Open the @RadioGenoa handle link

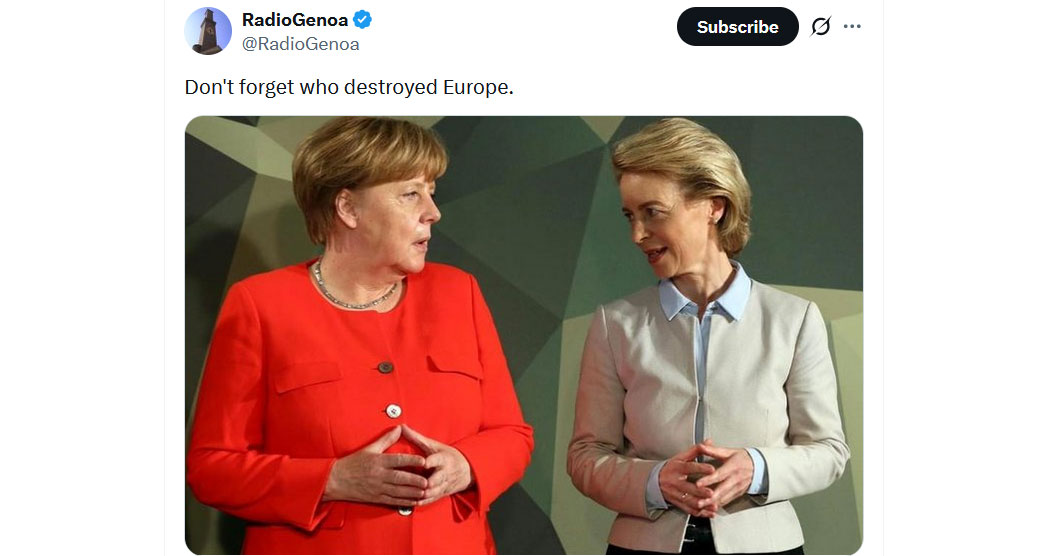click(301, 44)
